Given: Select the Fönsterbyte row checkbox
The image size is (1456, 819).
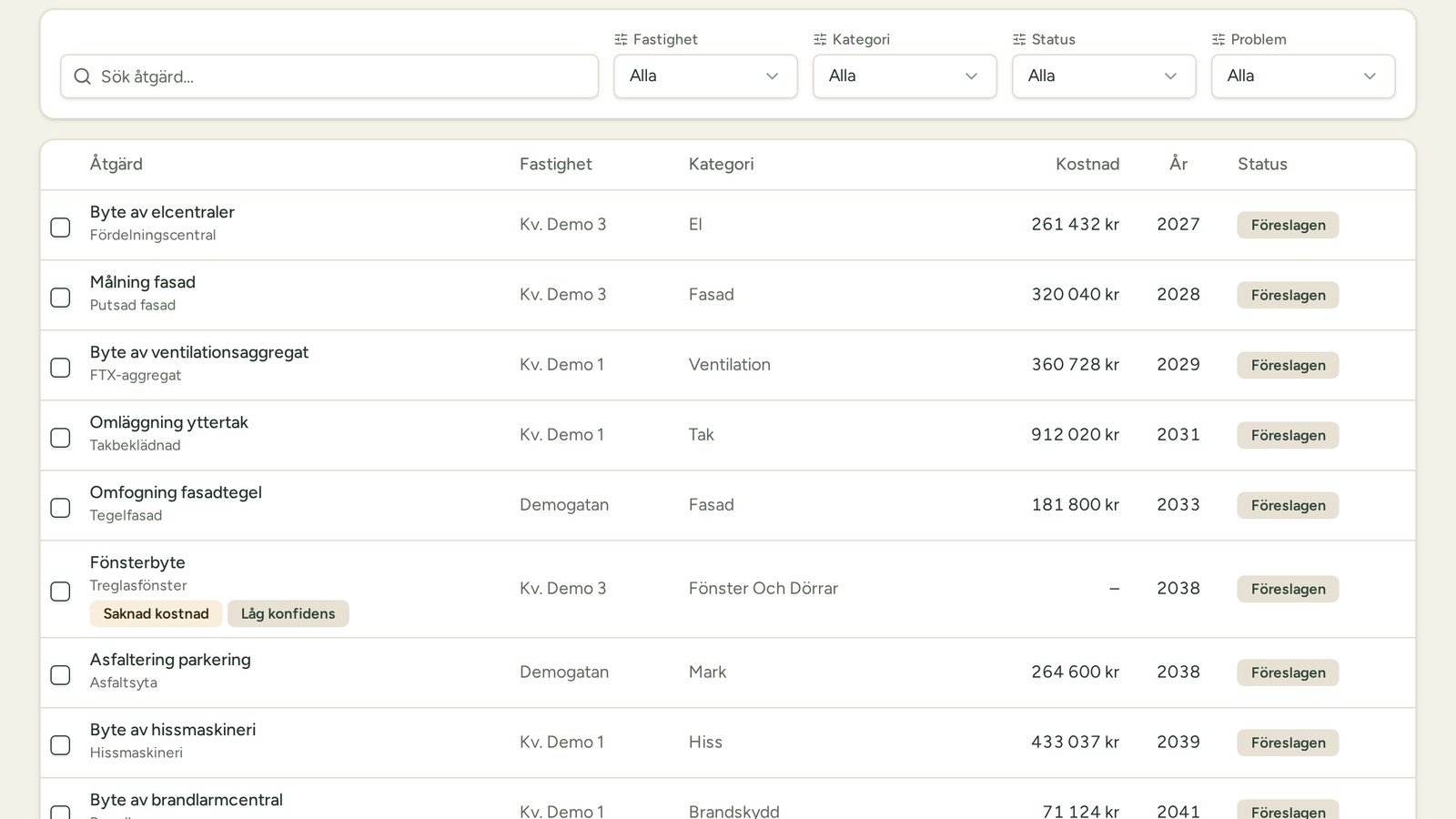Looking at the screenshot, I should point(60,591).
